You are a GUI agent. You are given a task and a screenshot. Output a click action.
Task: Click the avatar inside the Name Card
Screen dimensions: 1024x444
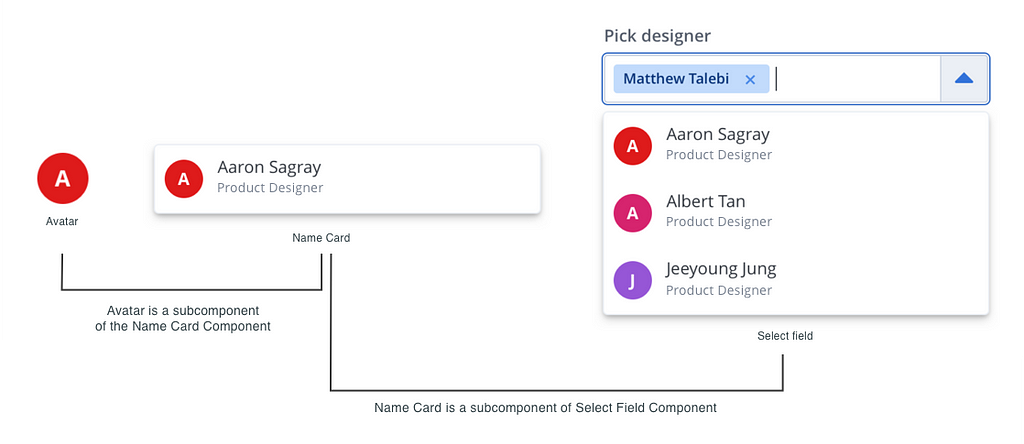184,179
